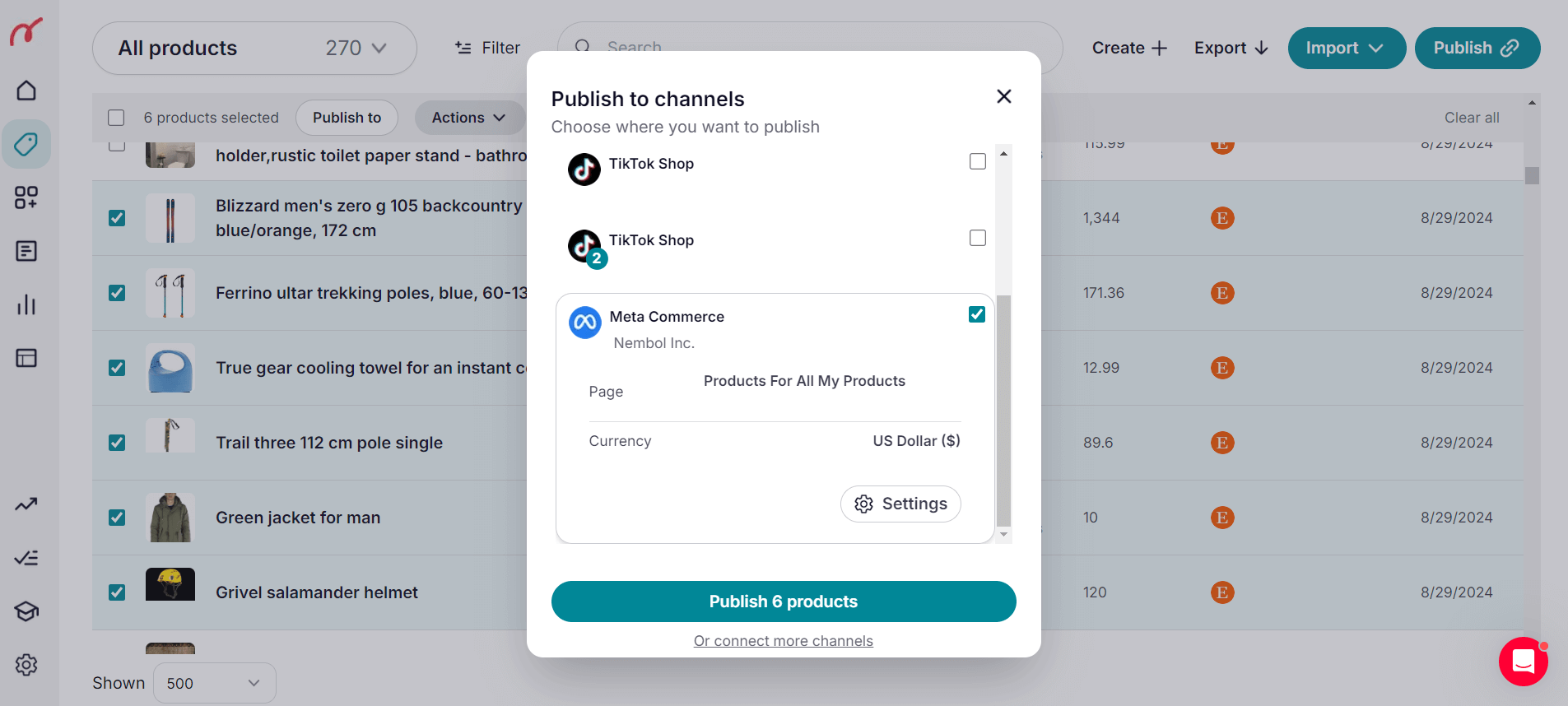Click the channel list scrollbar thumb

point(1003,410)
